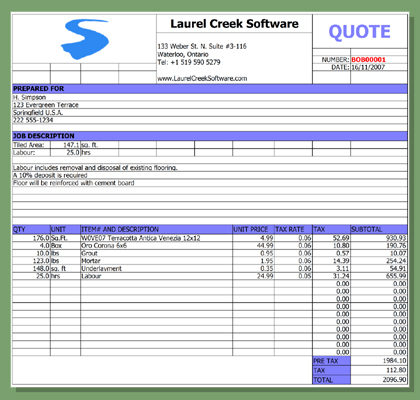420x400 pixels.
Task: Click the Laurel Creek Software blue logo
Action: point(85,39)
